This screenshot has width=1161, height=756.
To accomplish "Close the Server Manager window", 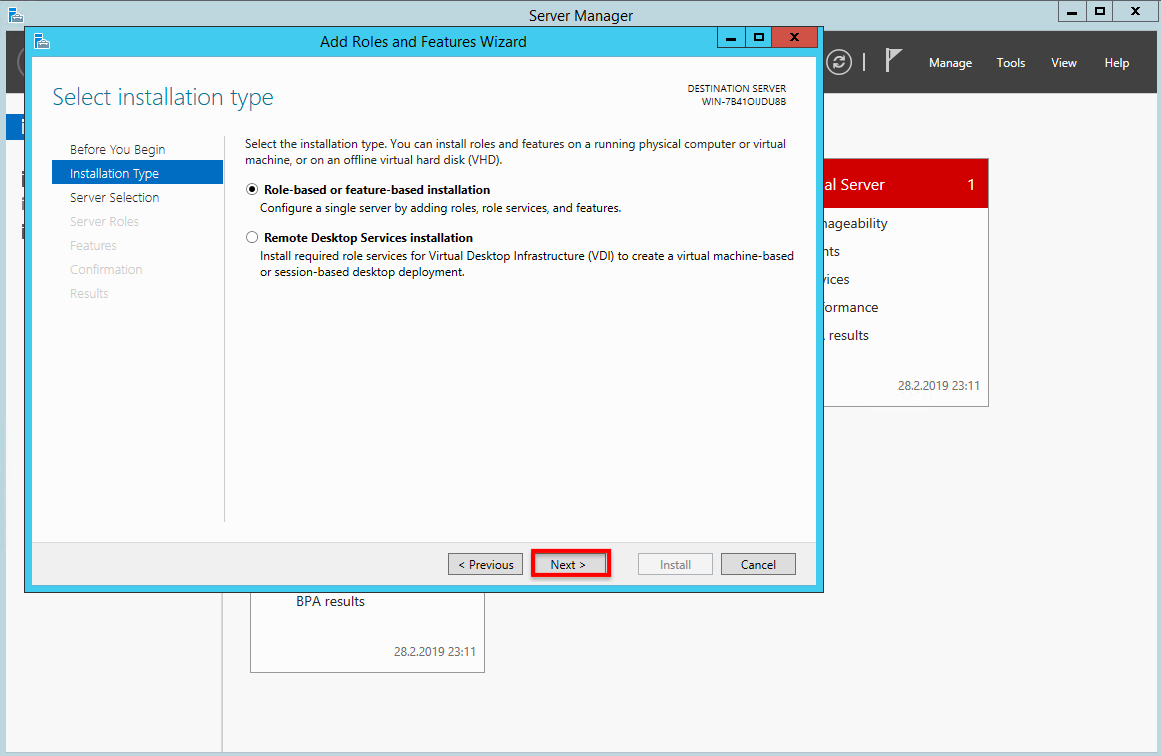I will 1135,11.
